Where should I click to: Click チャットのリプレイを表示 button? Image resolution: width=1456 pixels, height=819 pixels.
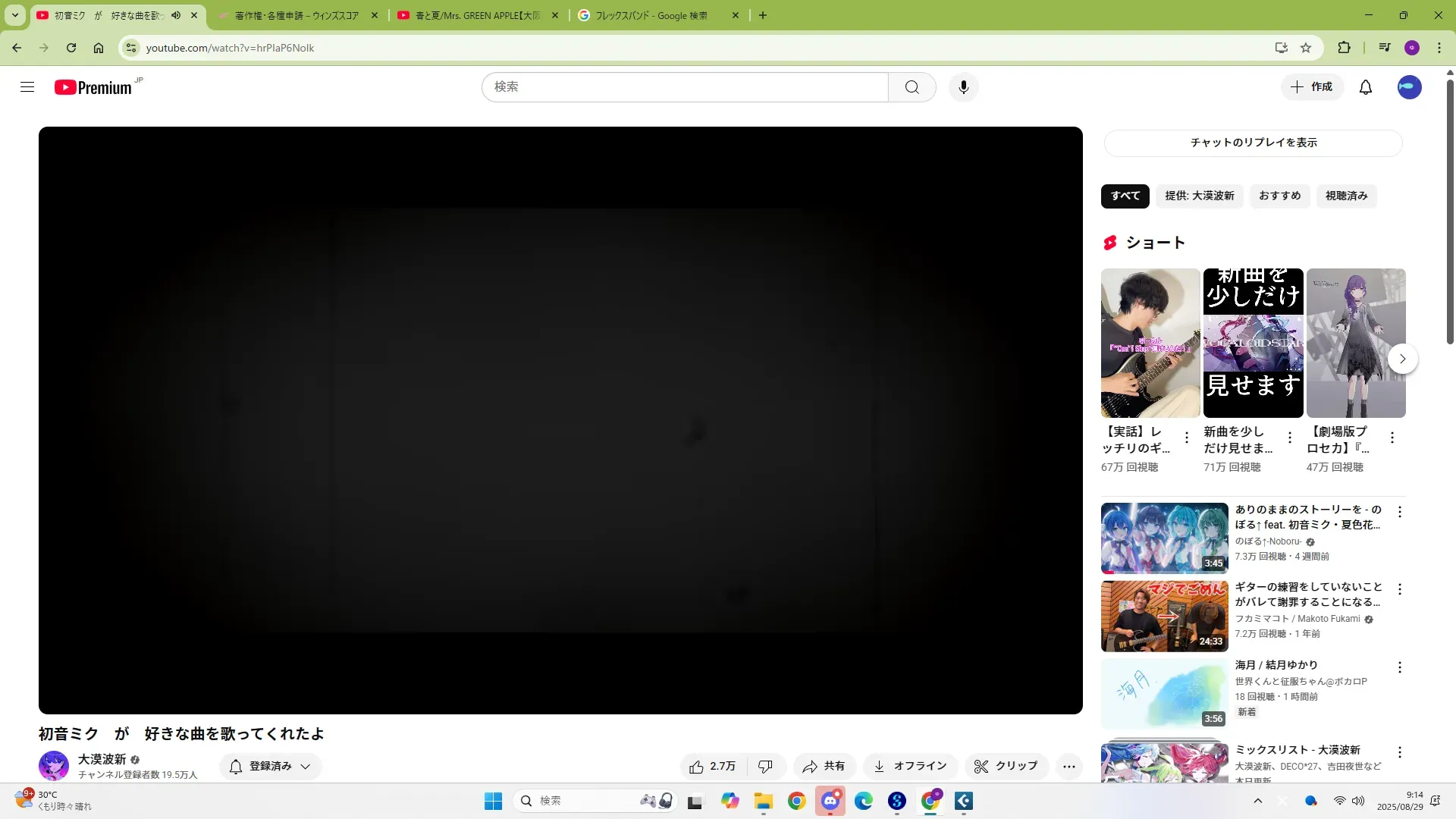(x=1253, y=143)
